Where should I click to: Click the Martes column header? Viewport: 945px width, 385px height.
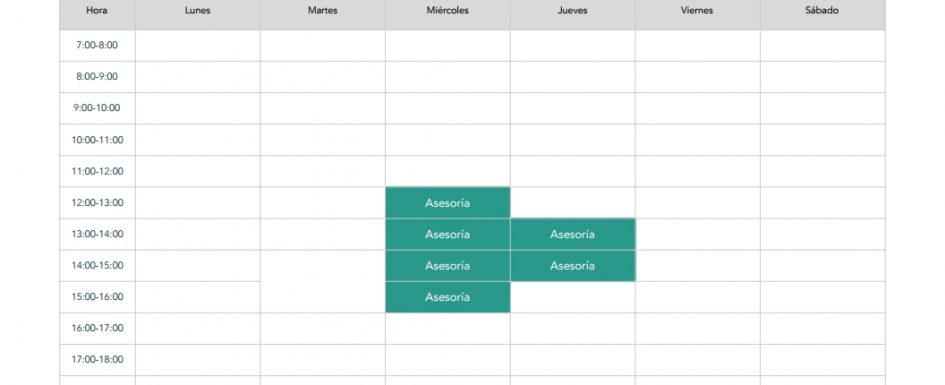(x=322, y=11)
